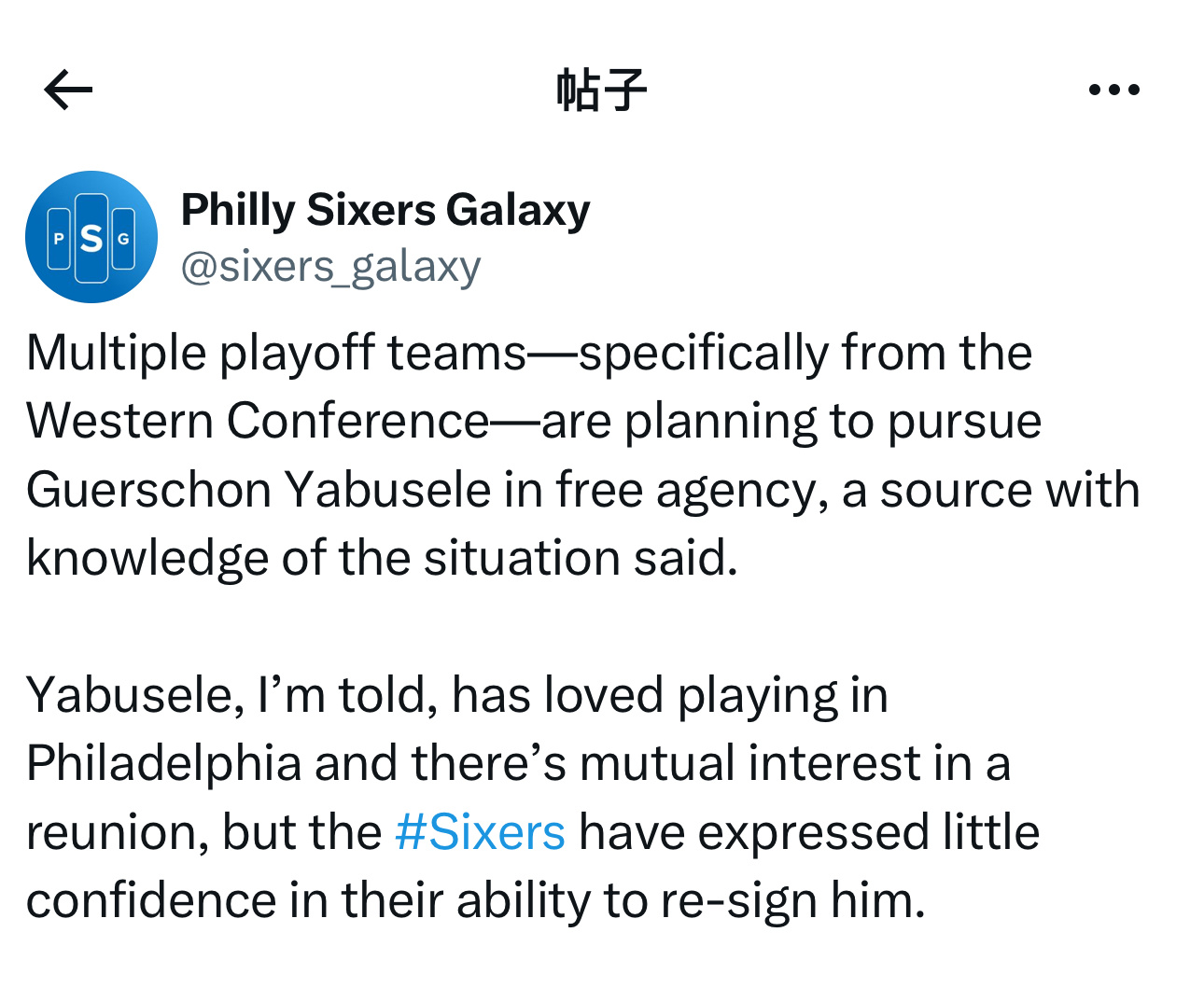Viewport: 1204px width, 988px height.
Task: Click the words Multiple playoff teams
Action: tap(276, 353)
